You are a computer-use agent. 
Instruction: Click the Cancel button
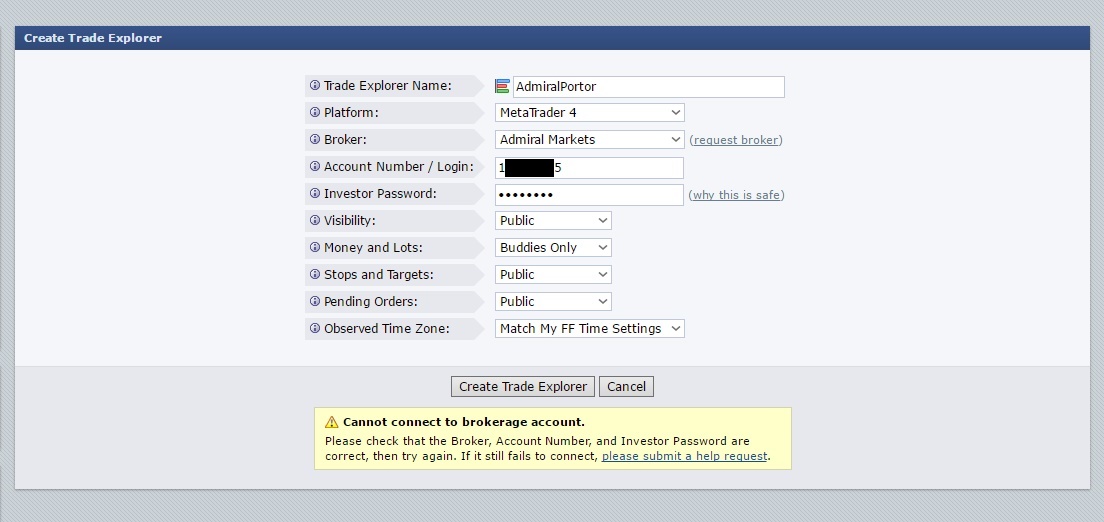[x=627, y=387]
